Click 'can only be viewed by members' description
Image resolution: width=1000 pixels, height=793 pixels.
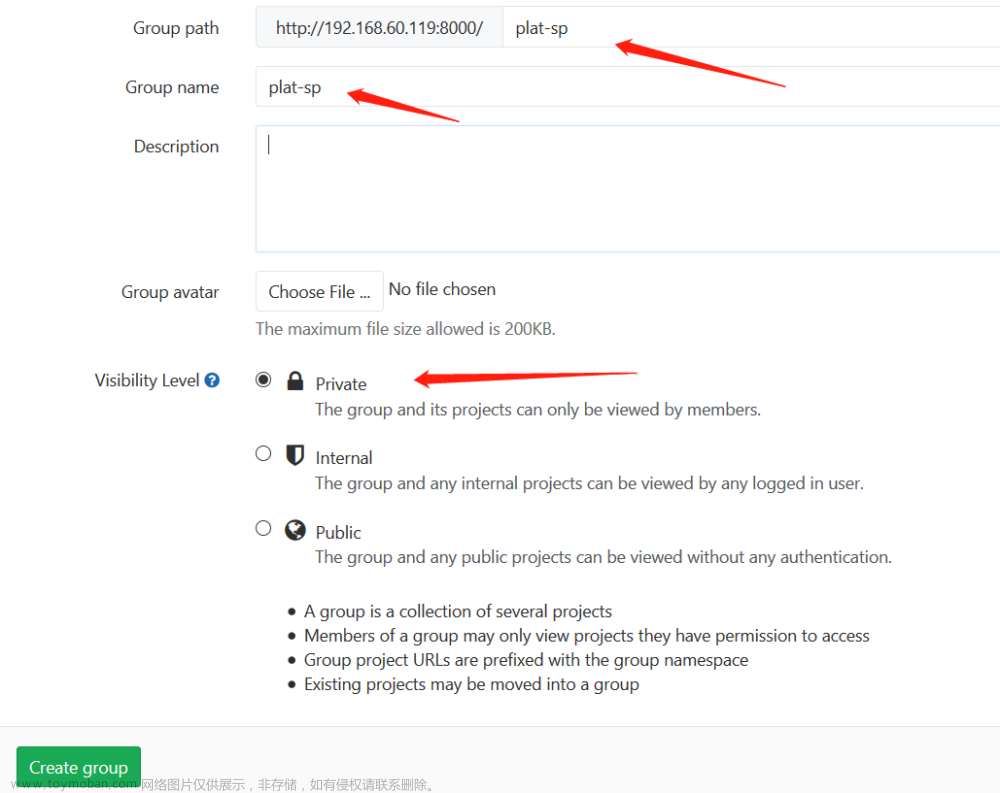coord(538,410)
